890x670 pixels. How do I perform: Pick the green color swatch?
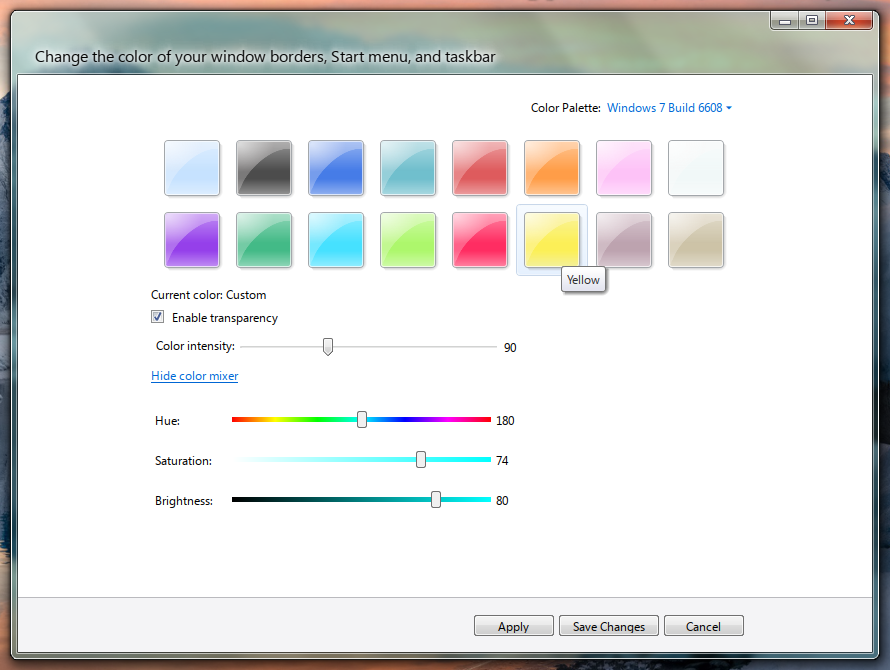point(264,240)
